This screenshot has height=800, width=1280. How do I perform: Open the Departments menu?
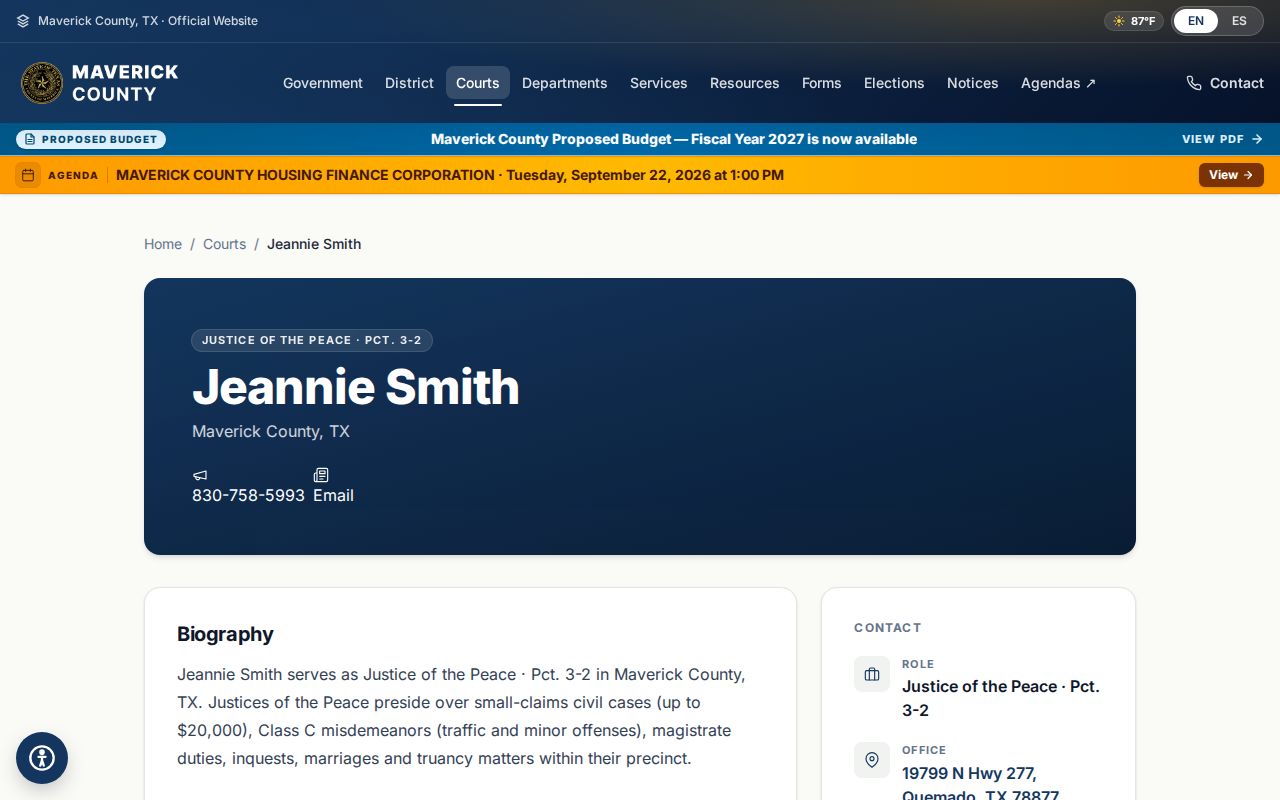tap(565, 83)
